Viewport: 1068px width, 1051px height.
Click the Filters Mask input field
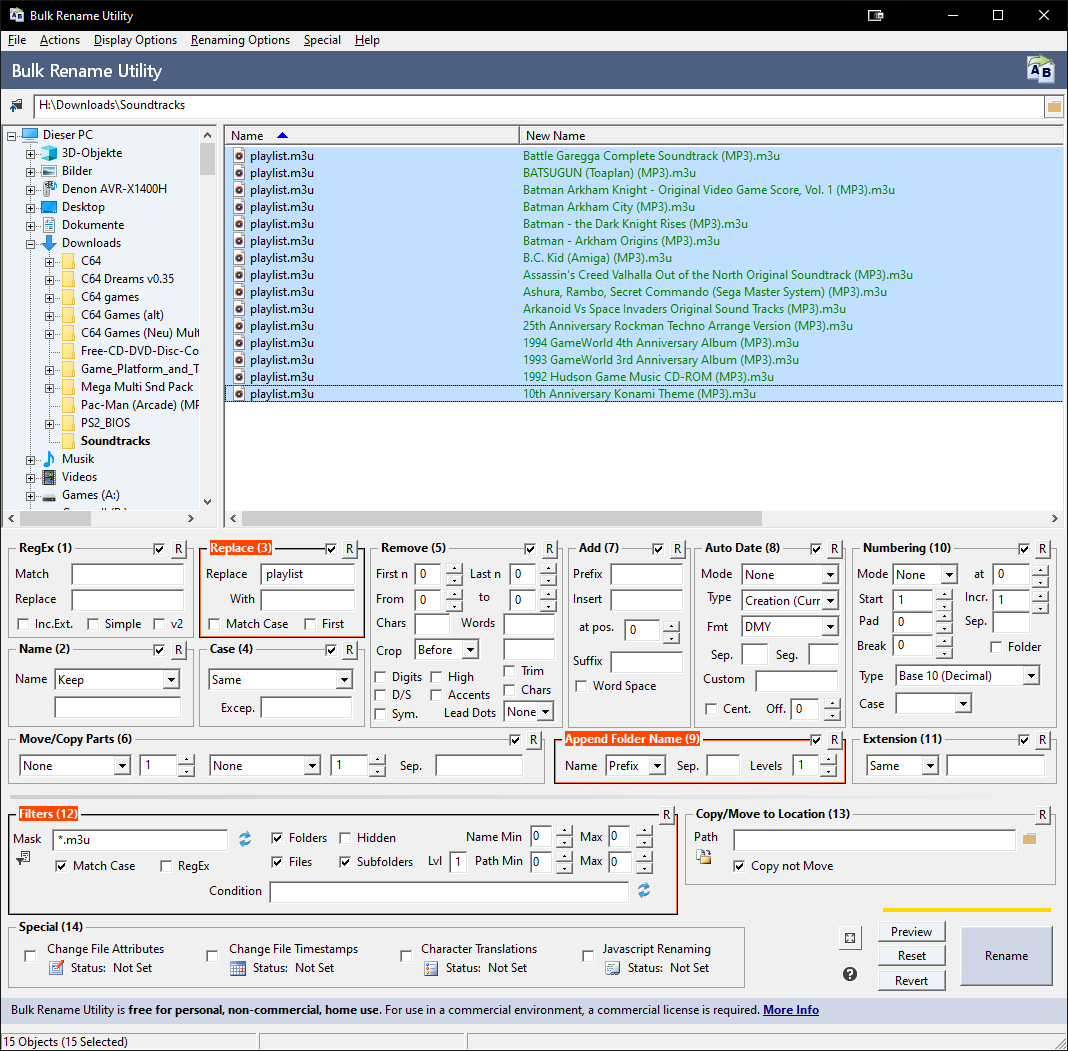pos(140,840)
